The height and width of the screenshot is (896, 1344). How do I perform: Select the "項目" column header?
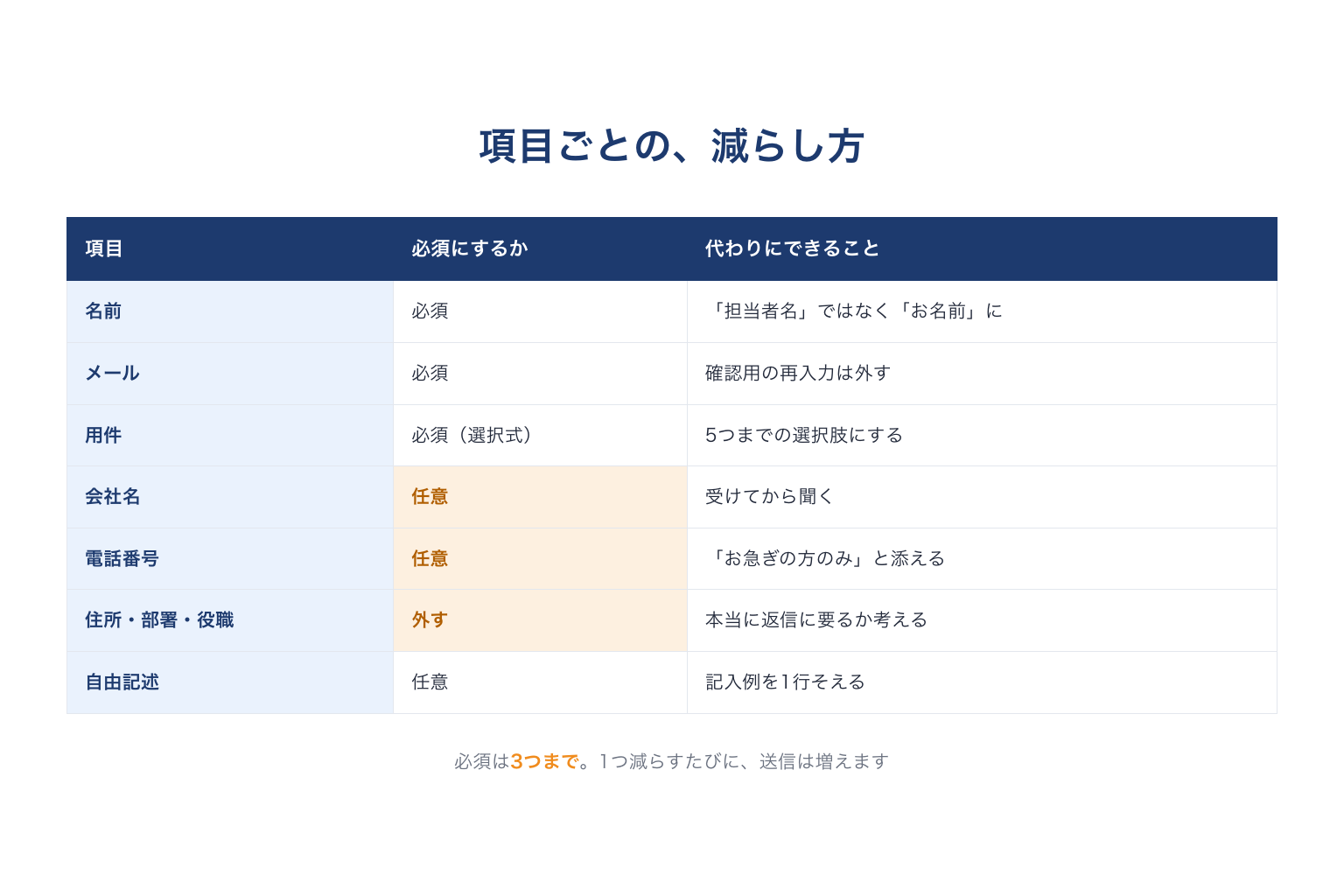[x=230, y=248]
